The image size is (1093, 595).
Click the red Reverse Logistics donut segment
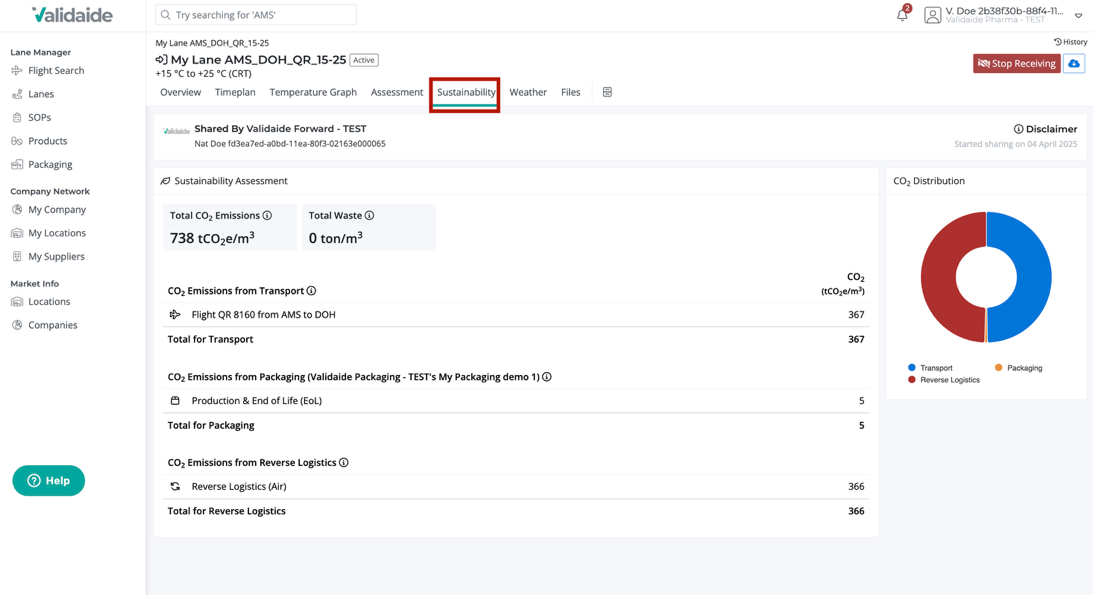click(x=938, y=277)
